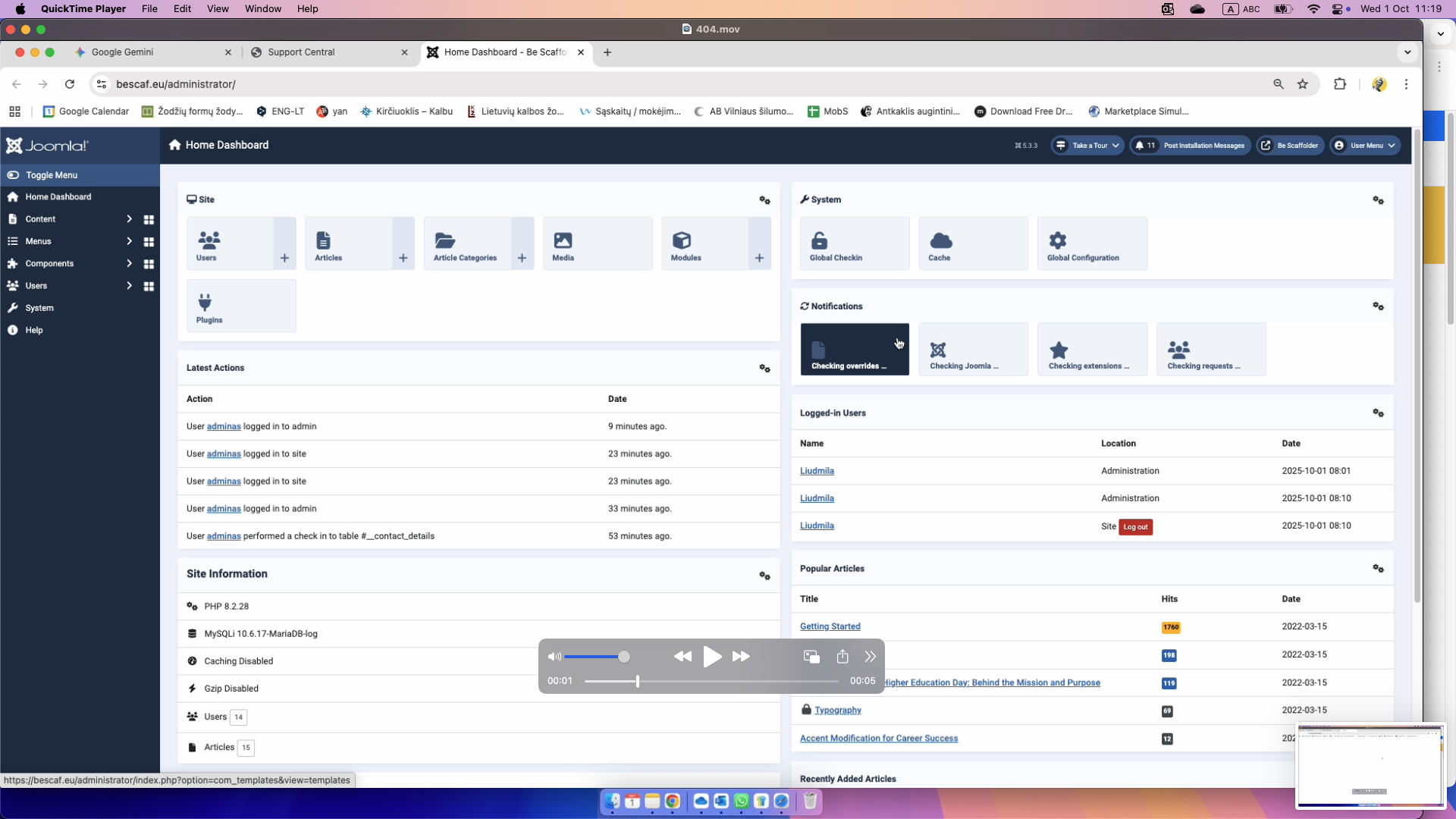Mute the QuickTime volume icon
1456x819 pixels.
[554, 657]
